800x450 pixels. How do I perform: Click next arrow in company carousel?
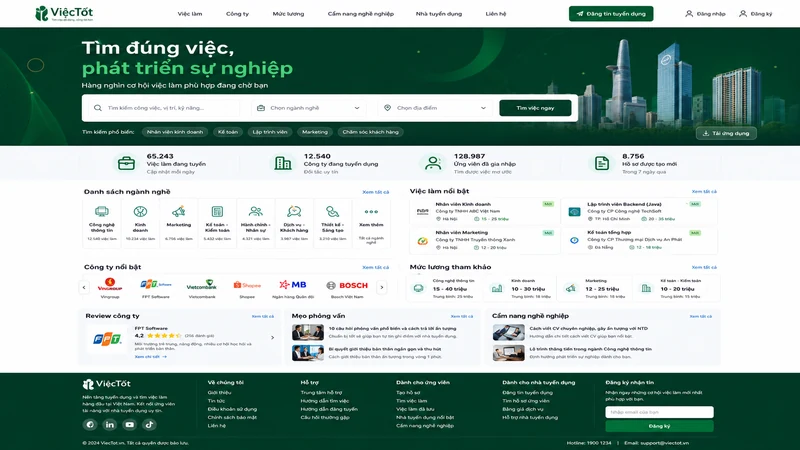[382, 287]
